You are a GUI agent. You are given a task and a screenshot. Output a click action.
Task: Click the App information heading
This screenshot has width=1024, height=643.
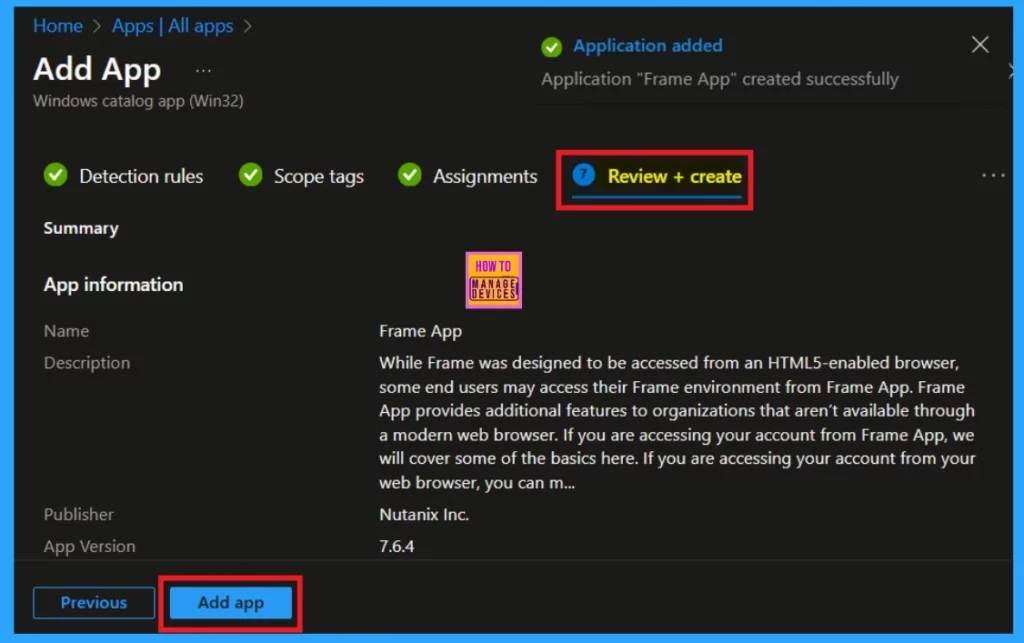point(114,285)
